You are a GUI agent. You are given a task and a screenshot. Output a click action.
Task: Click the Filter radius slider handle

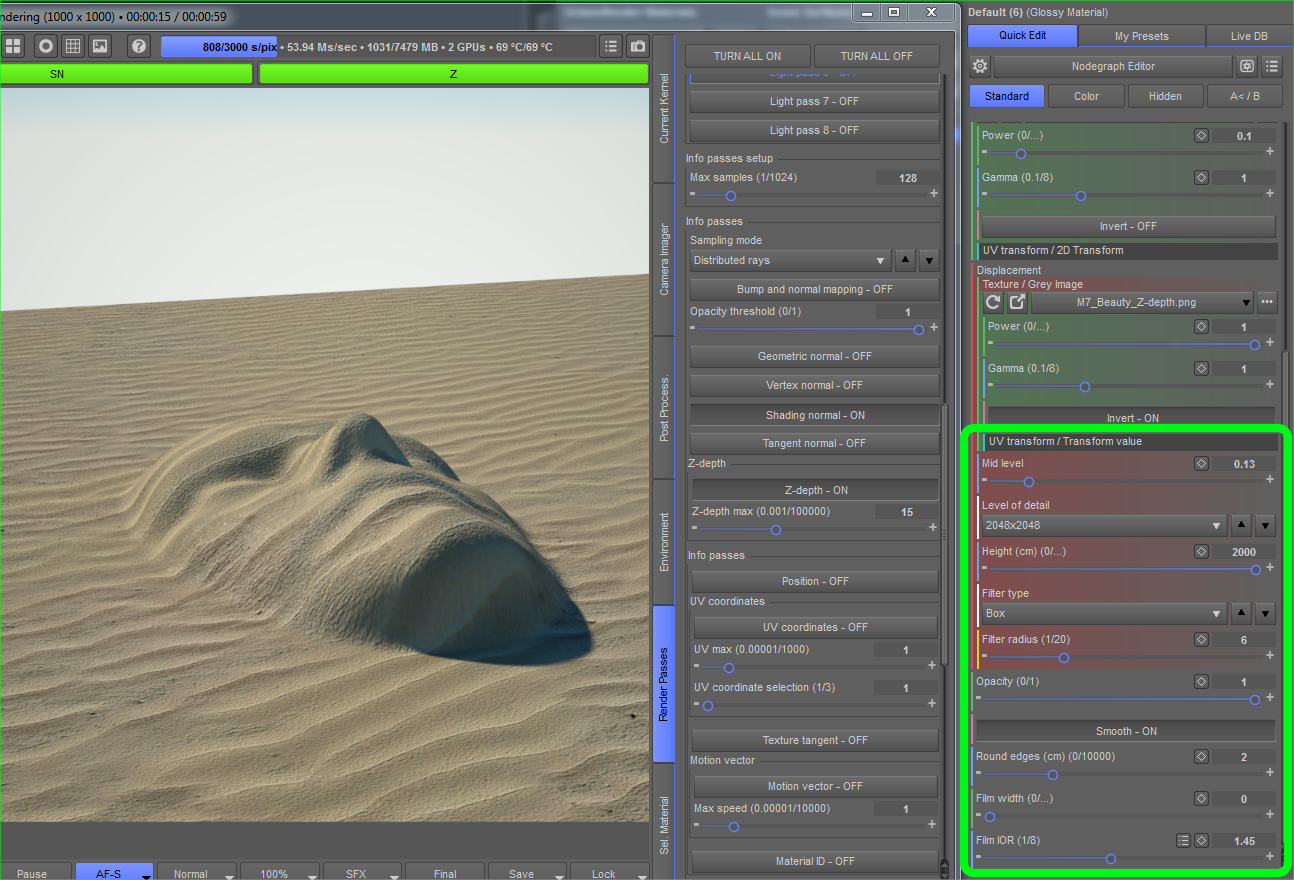click(1064, 658)
